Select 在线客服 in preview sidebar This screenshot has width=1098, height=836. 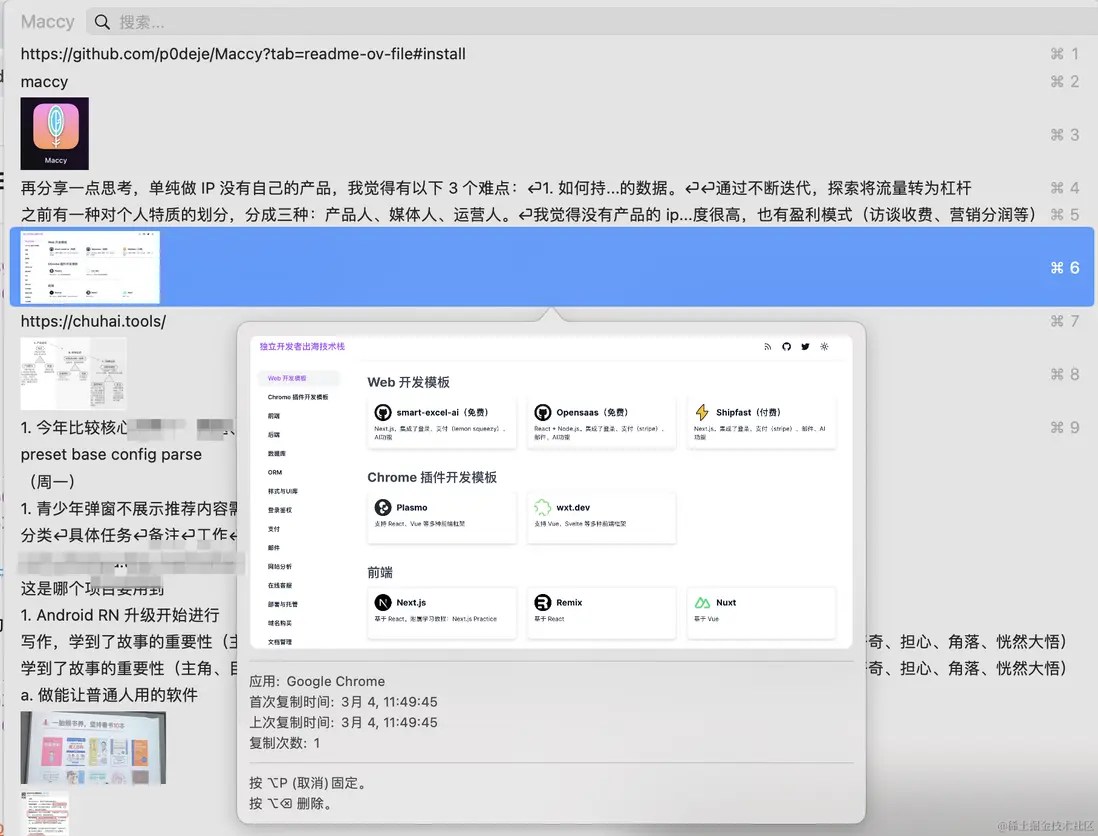point(279,585)
